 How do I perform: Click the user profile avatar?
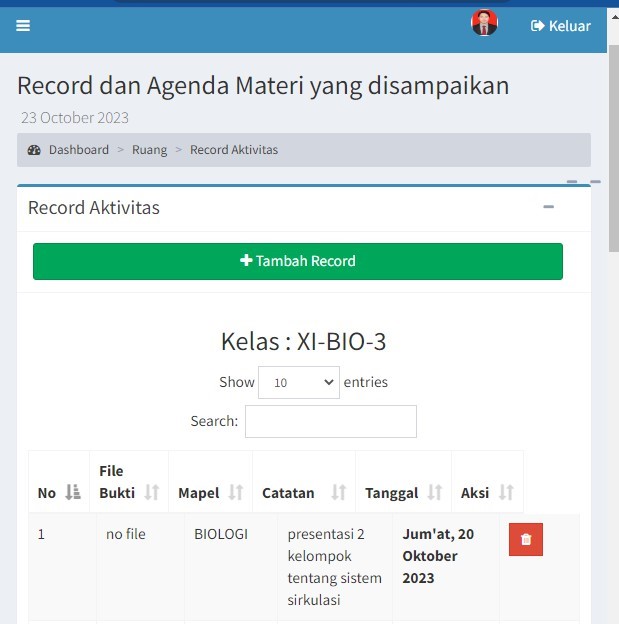484,24
